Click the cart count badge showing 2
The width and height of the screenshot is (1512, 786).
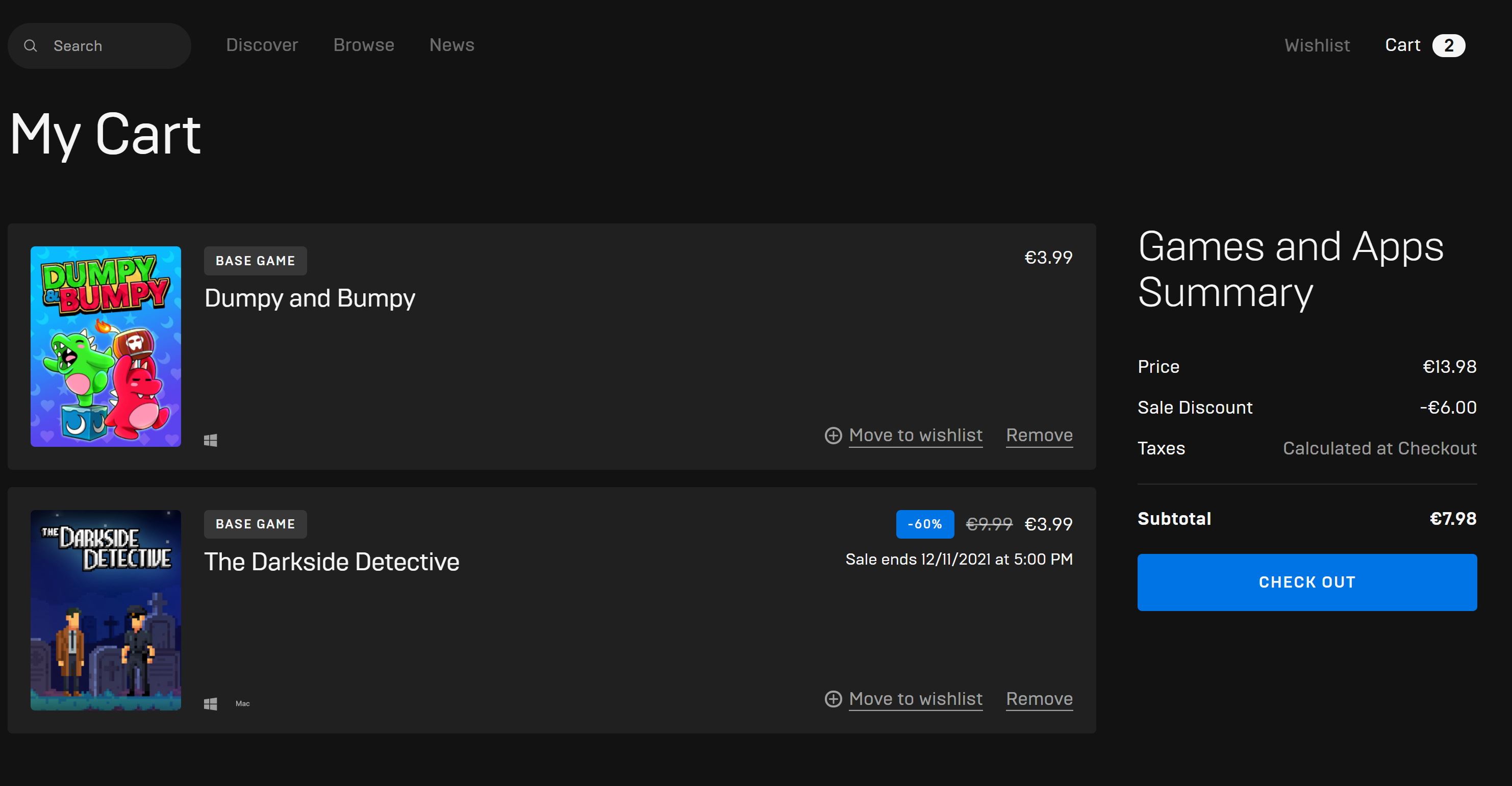click(x=1449, y=46)
